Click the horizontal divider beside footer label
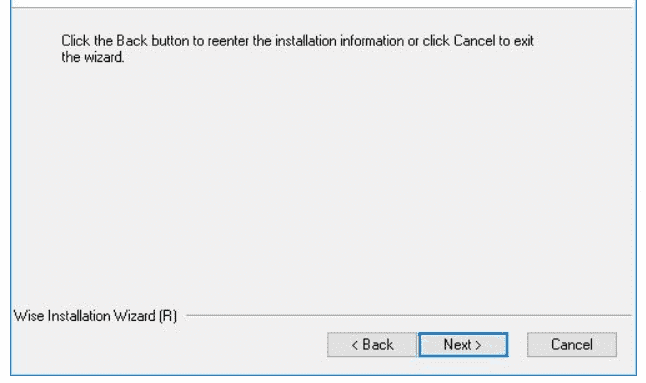The height and width of the screenshot is (383, 646). tap(409, 315)
